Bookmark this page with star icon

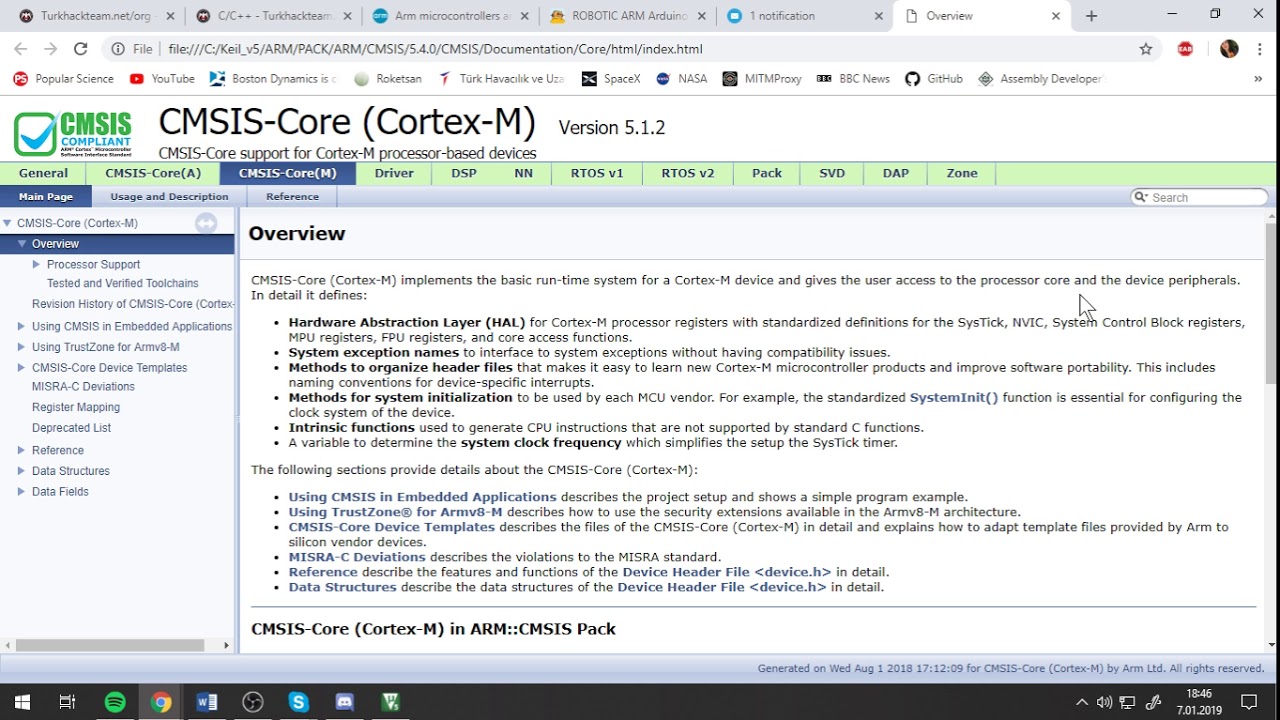tap(1146, 48)
